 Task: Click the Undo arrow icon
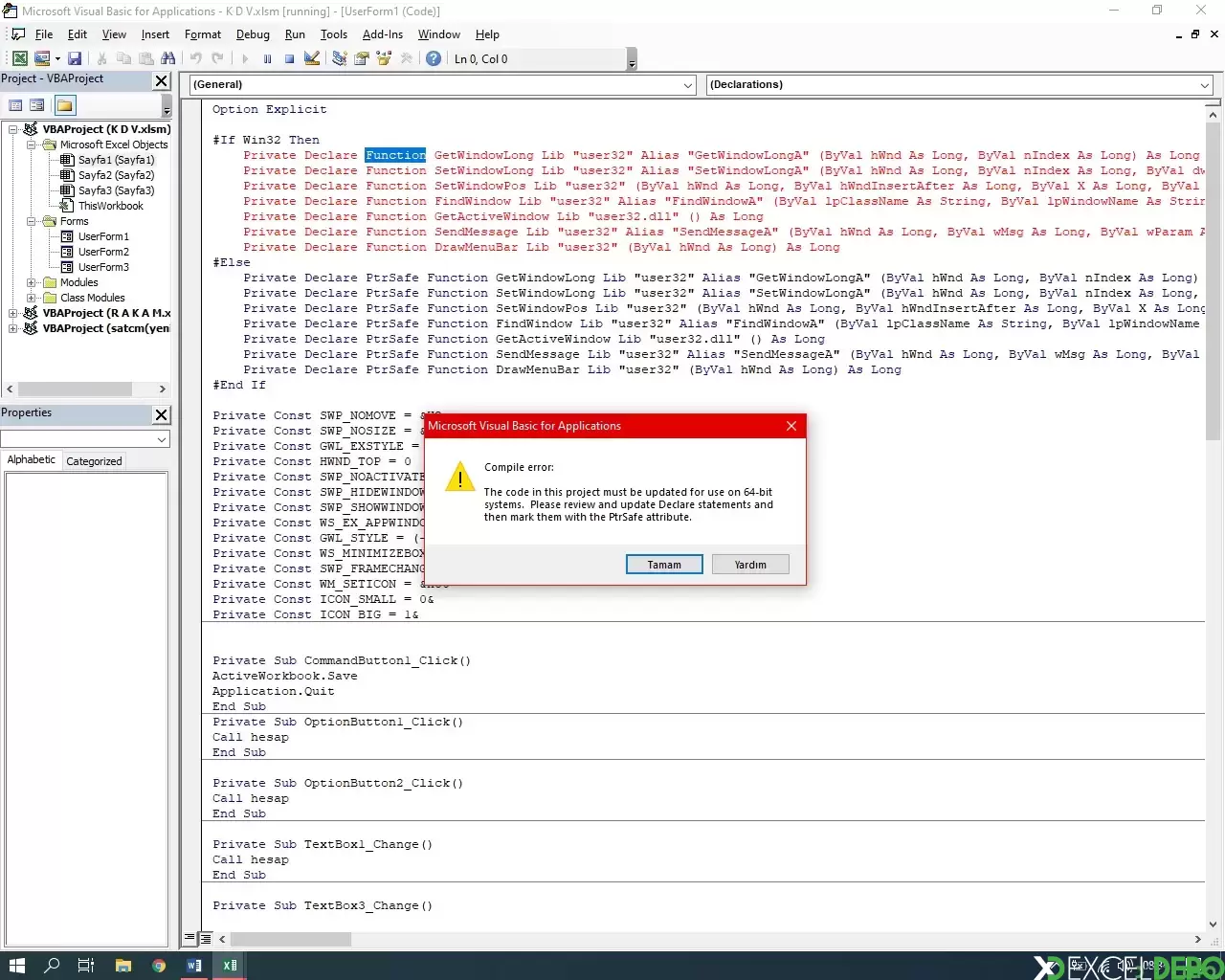[x=195, y=58]
